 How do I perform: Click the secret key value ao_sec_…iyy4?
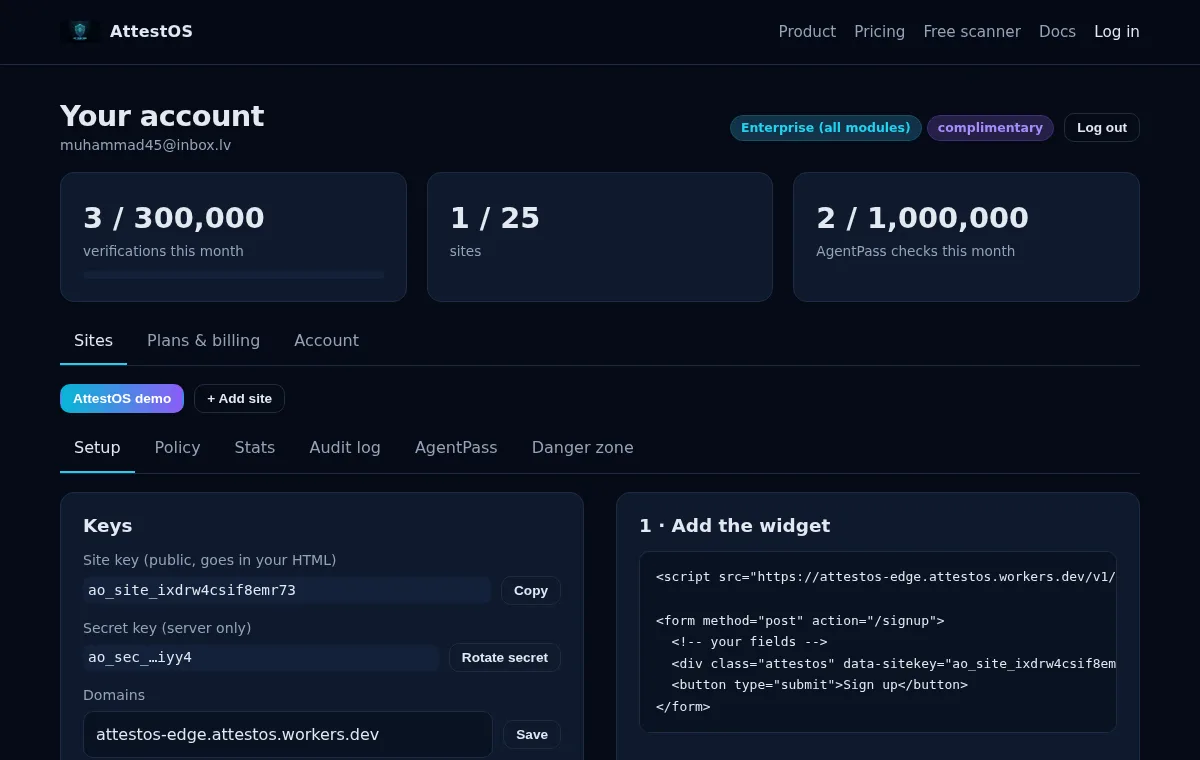point(261,657)
